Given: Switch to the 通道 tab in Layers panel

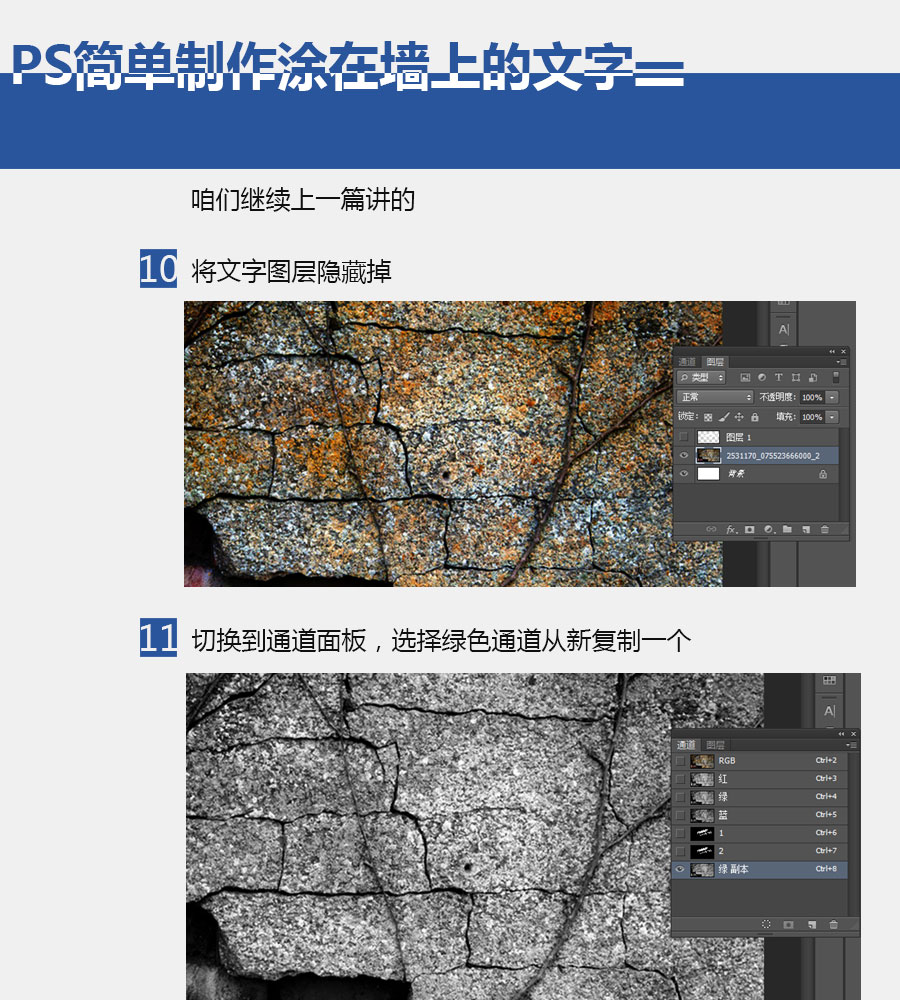Looking at the screenshot, I should [x=686, y=362].
